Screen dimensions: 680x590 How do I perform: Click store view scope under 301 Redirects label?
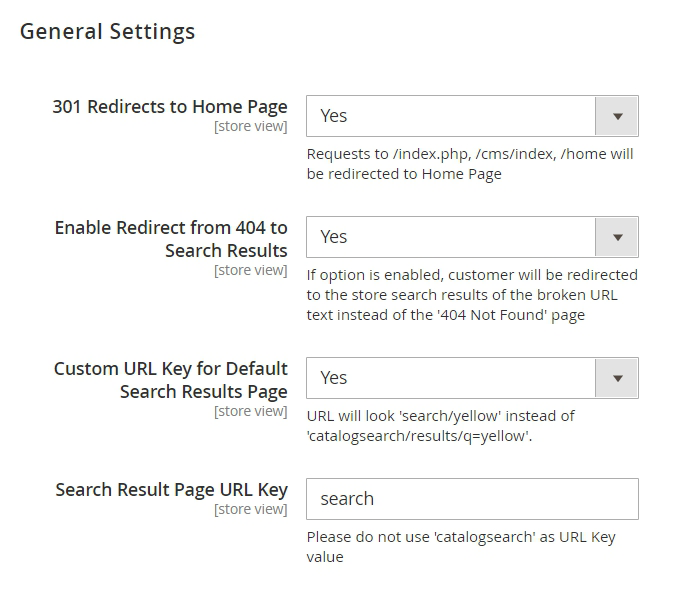(x=250, y=127)
